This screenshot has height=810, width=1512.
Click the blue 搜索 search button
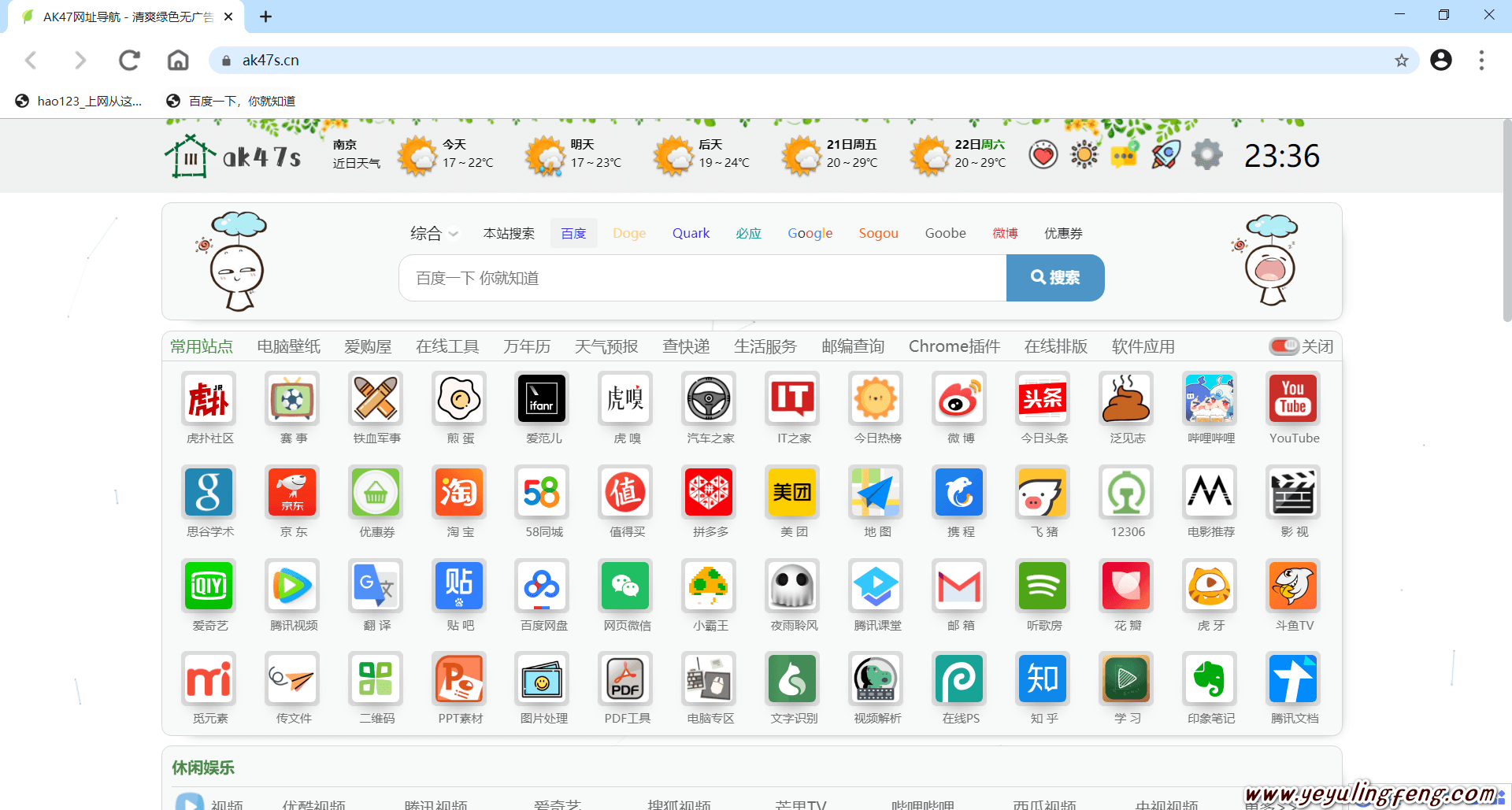pyautogui.click(x=1055, y=277)
